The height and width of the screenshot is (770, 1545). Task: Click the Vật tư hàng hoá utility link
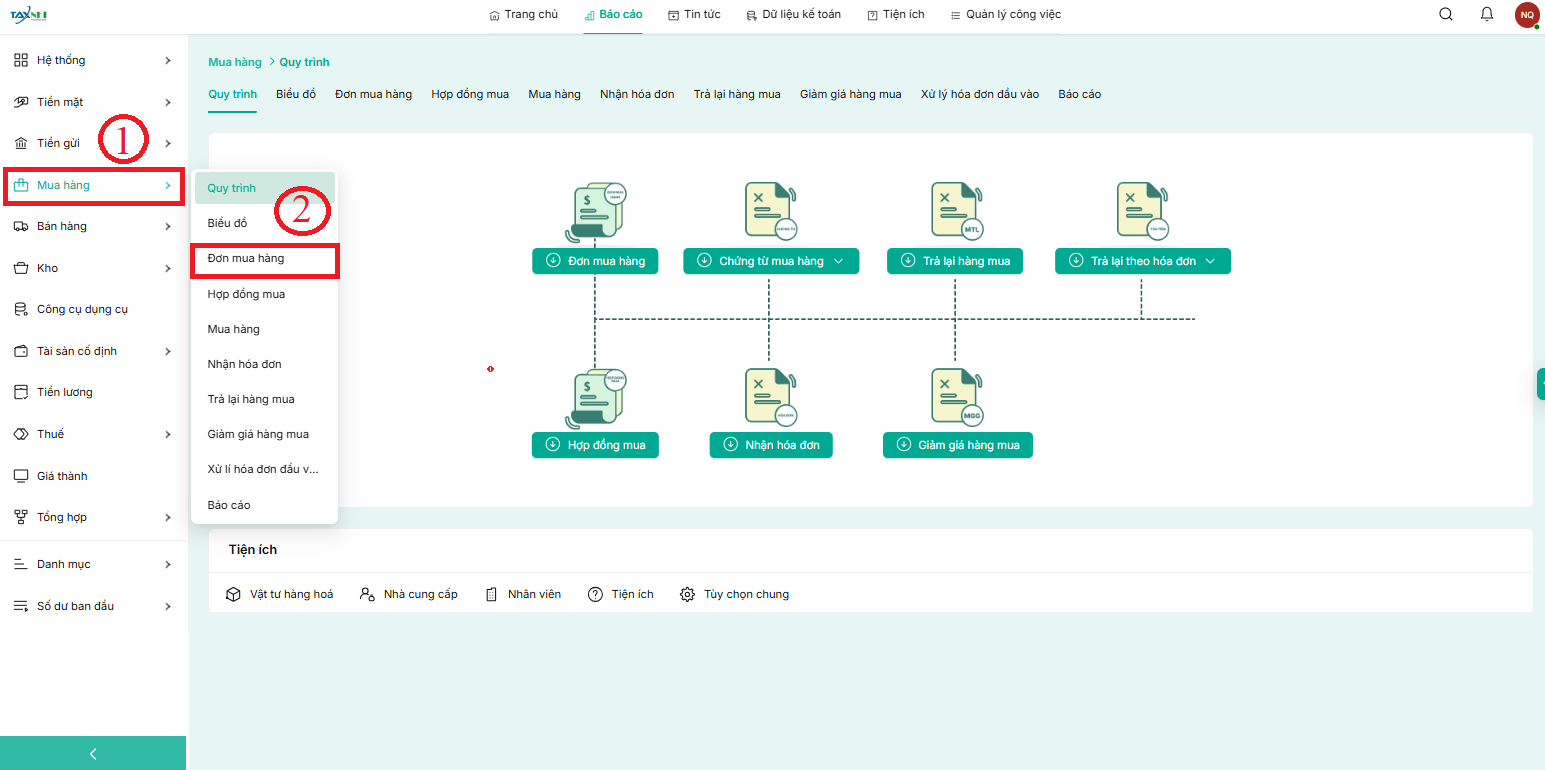(280, 594)
